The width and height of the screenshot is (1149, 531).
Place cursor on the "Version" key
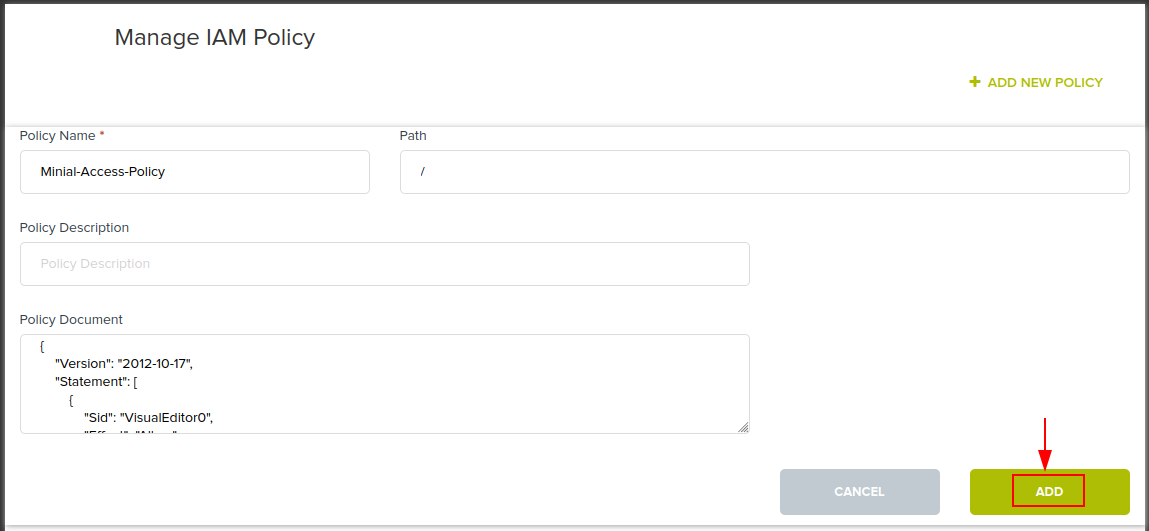click(x=83, y=363)
